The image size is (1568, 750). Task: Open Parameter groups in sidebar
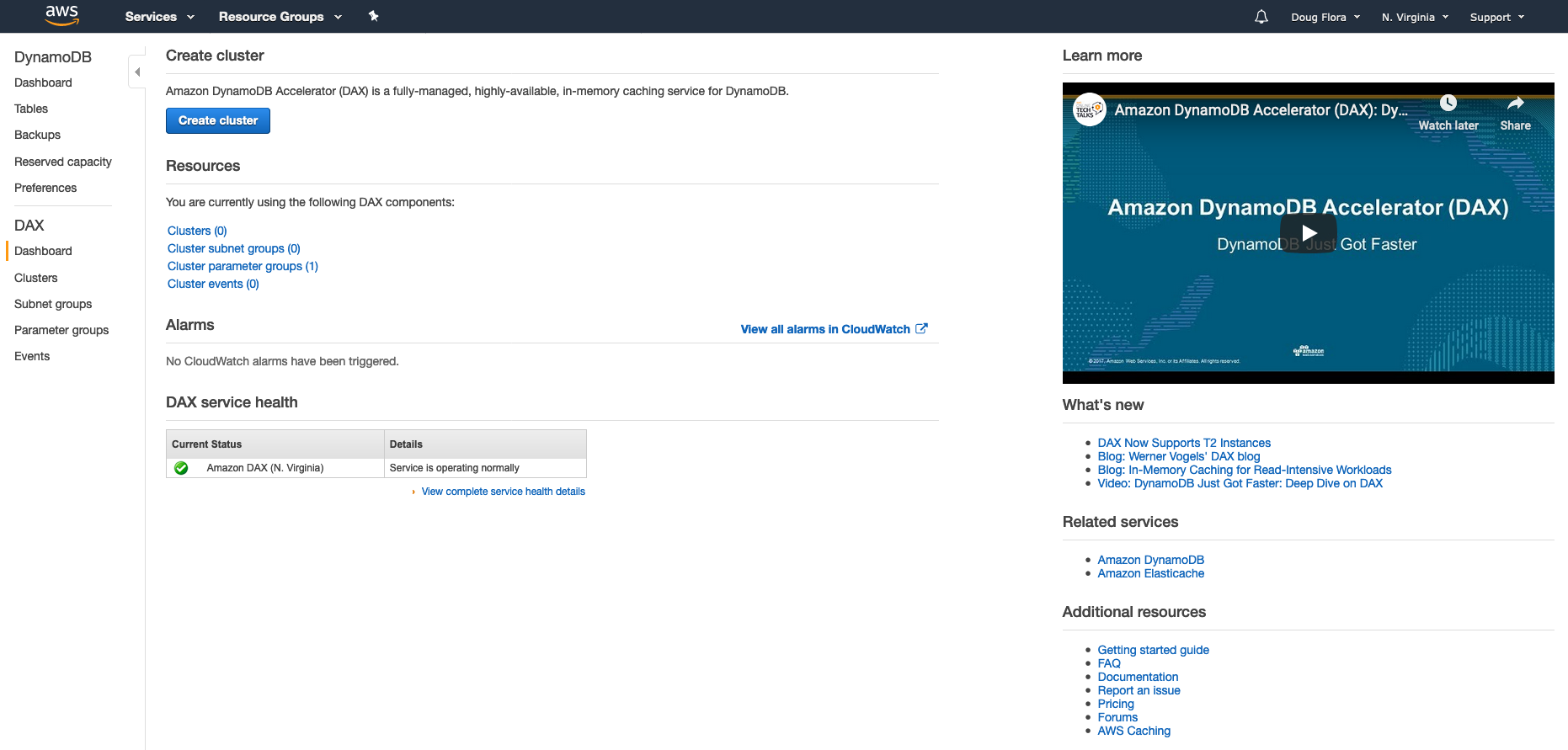click(61, 330)
